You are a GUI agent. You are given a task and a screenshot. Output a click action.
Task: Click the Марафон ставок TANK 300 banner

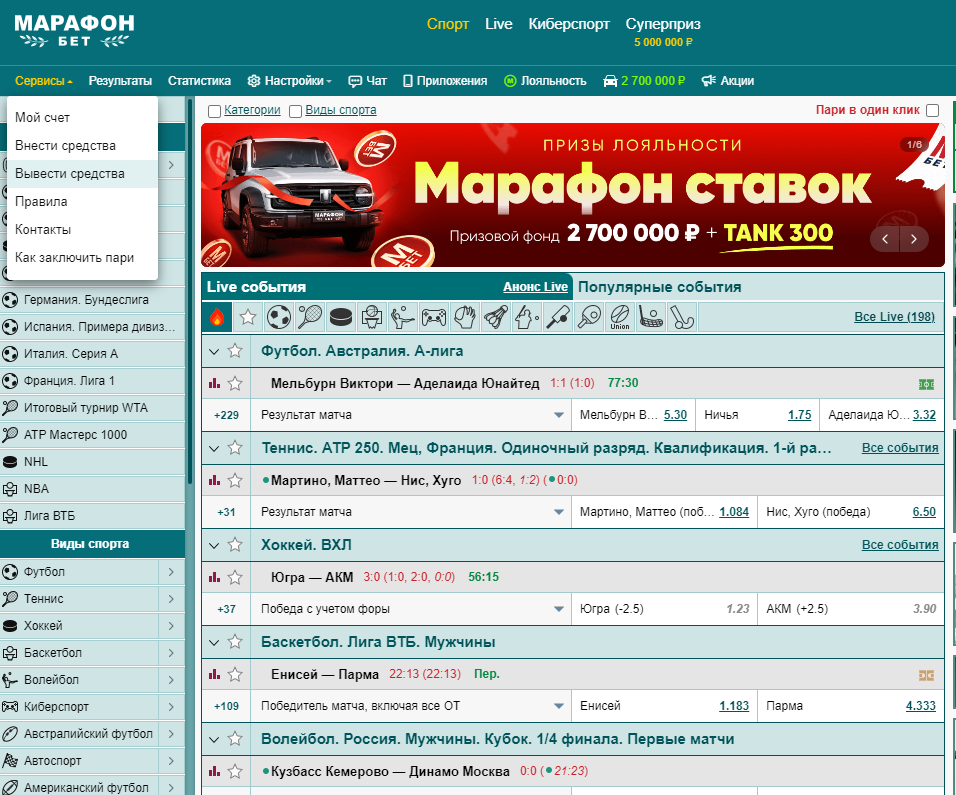[x=573, y=195]
